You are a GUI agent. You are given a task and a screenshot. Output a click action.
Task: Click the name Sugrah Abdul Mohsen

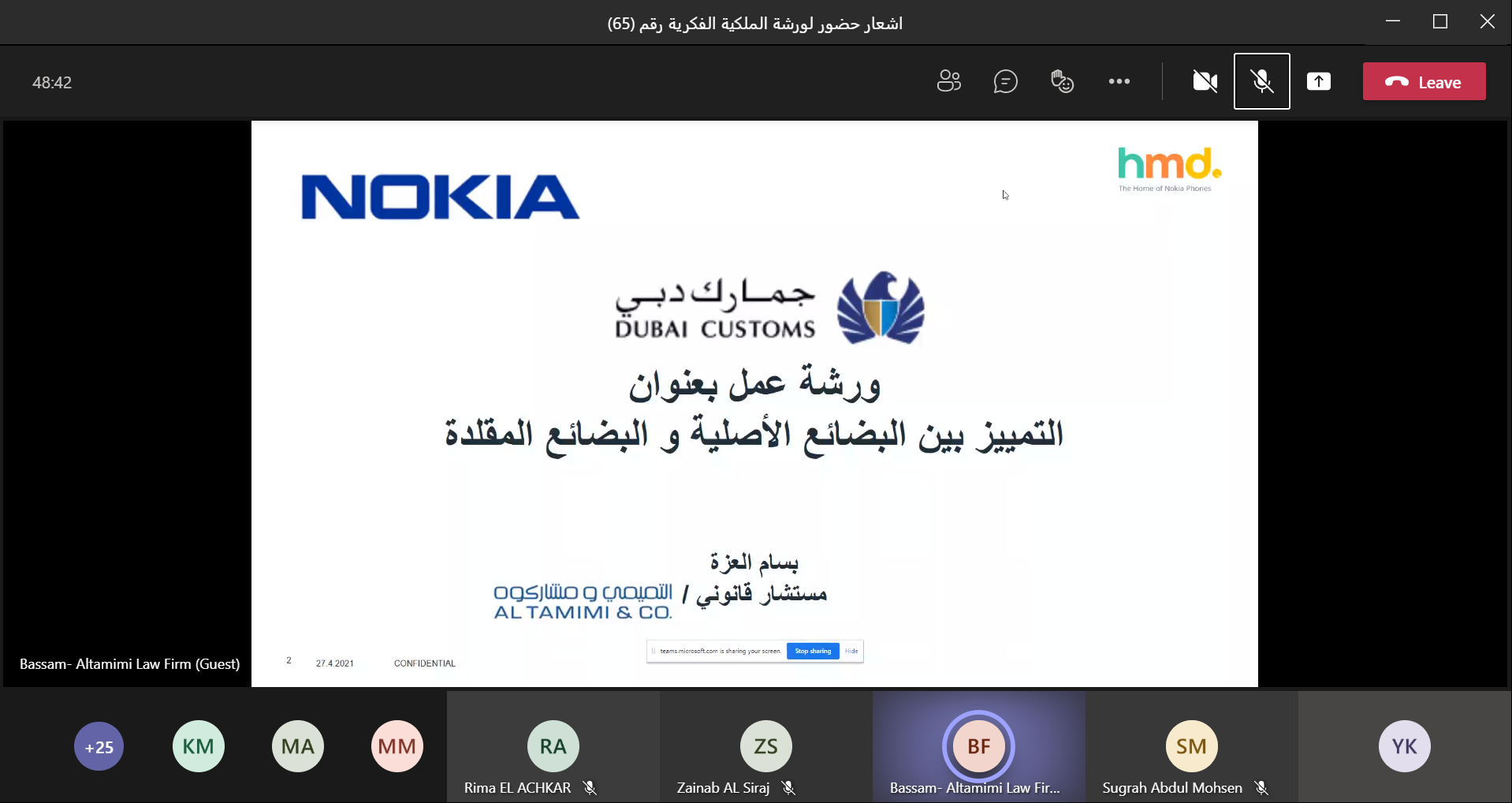click(1172, 787)
